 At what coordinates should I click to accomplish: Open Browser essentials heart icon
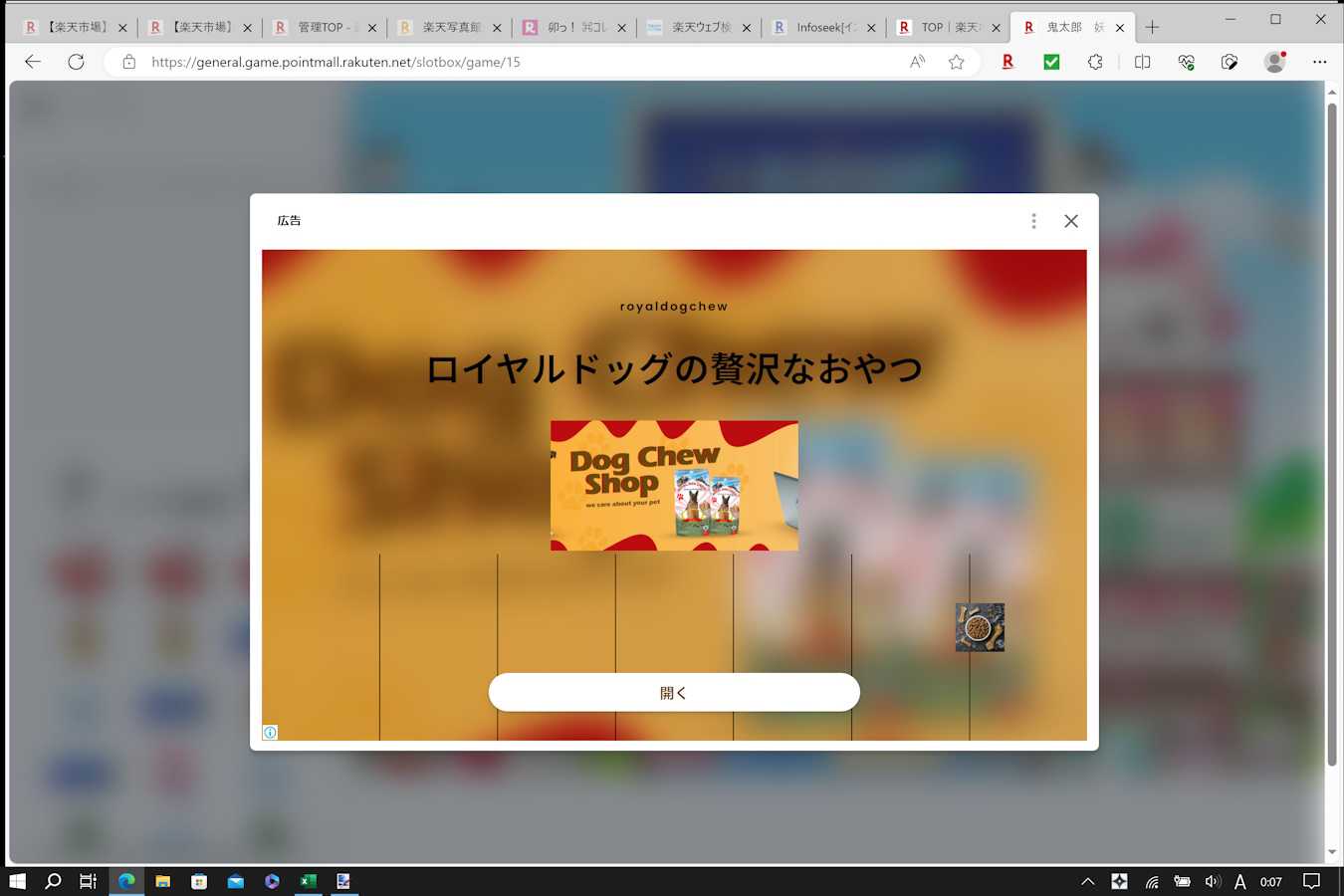tap(1186, 62)
